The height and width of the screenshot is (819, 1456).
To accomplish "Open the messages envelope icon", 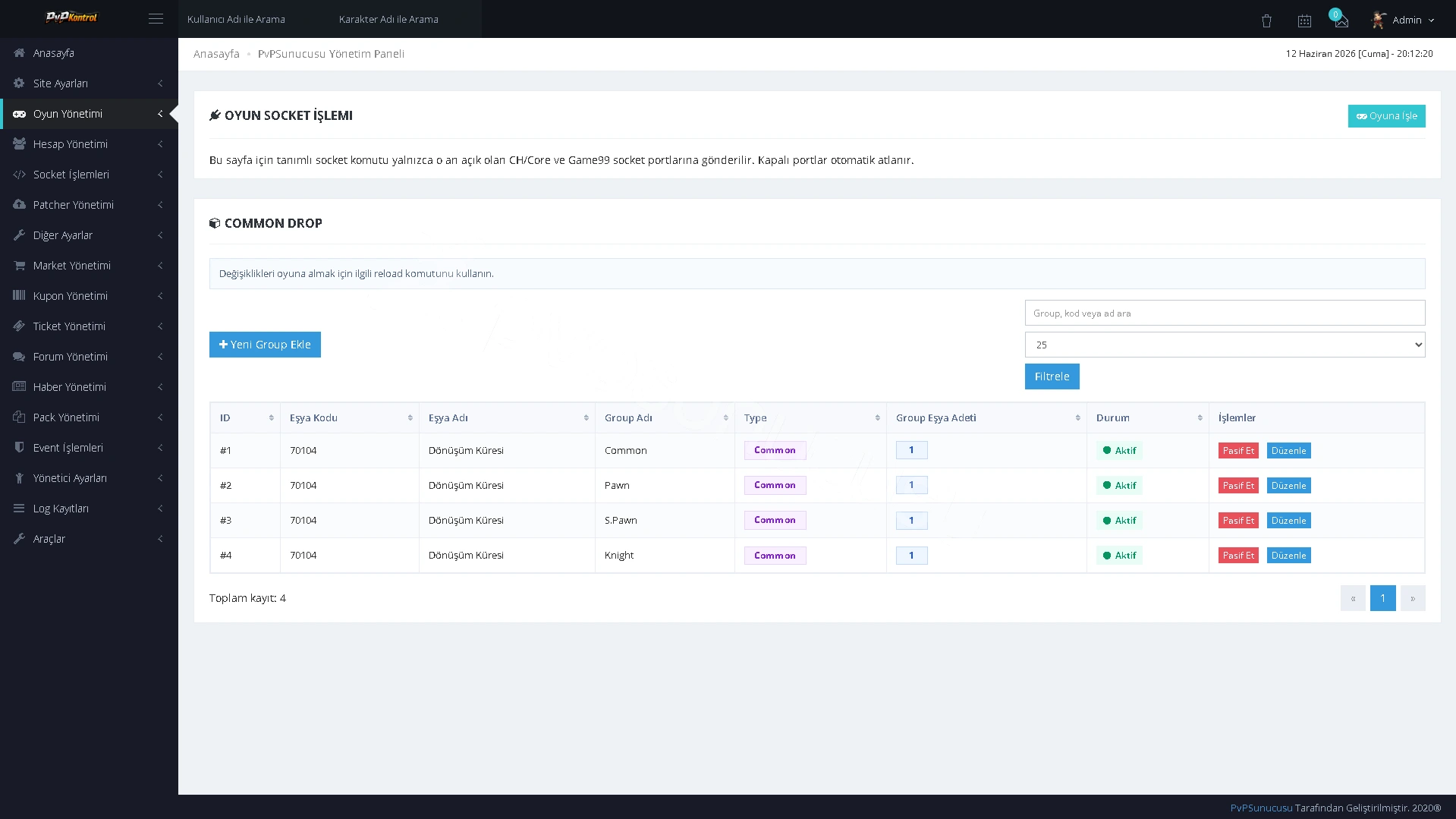I will (x=1341, y=21).
